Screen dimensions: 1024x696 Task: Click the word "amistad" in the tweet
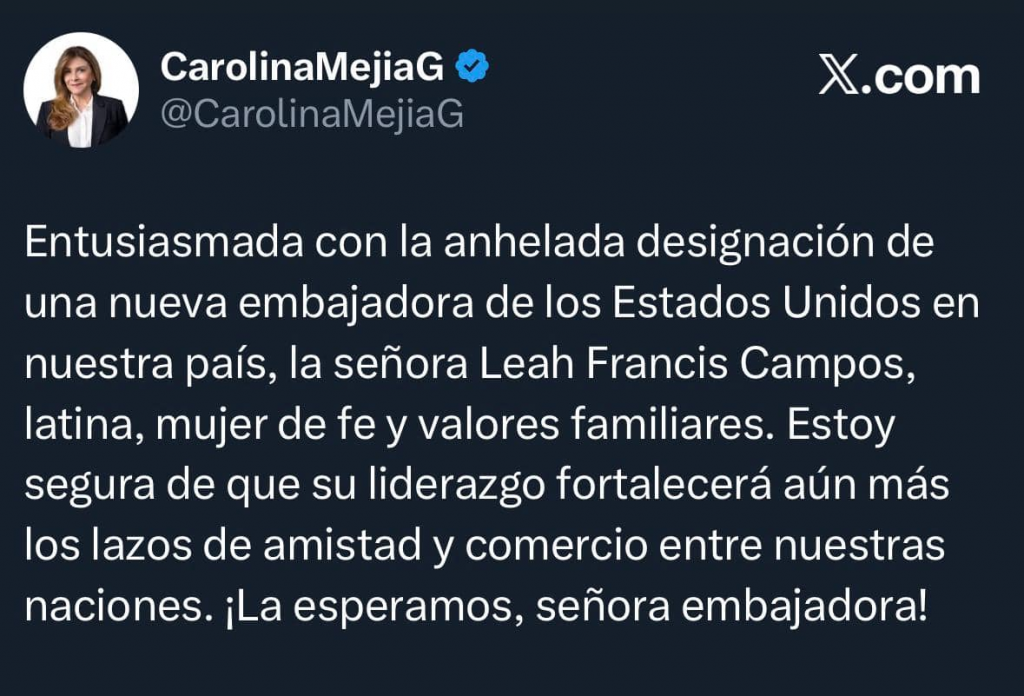pyautogui.click(x=358, y=546)
